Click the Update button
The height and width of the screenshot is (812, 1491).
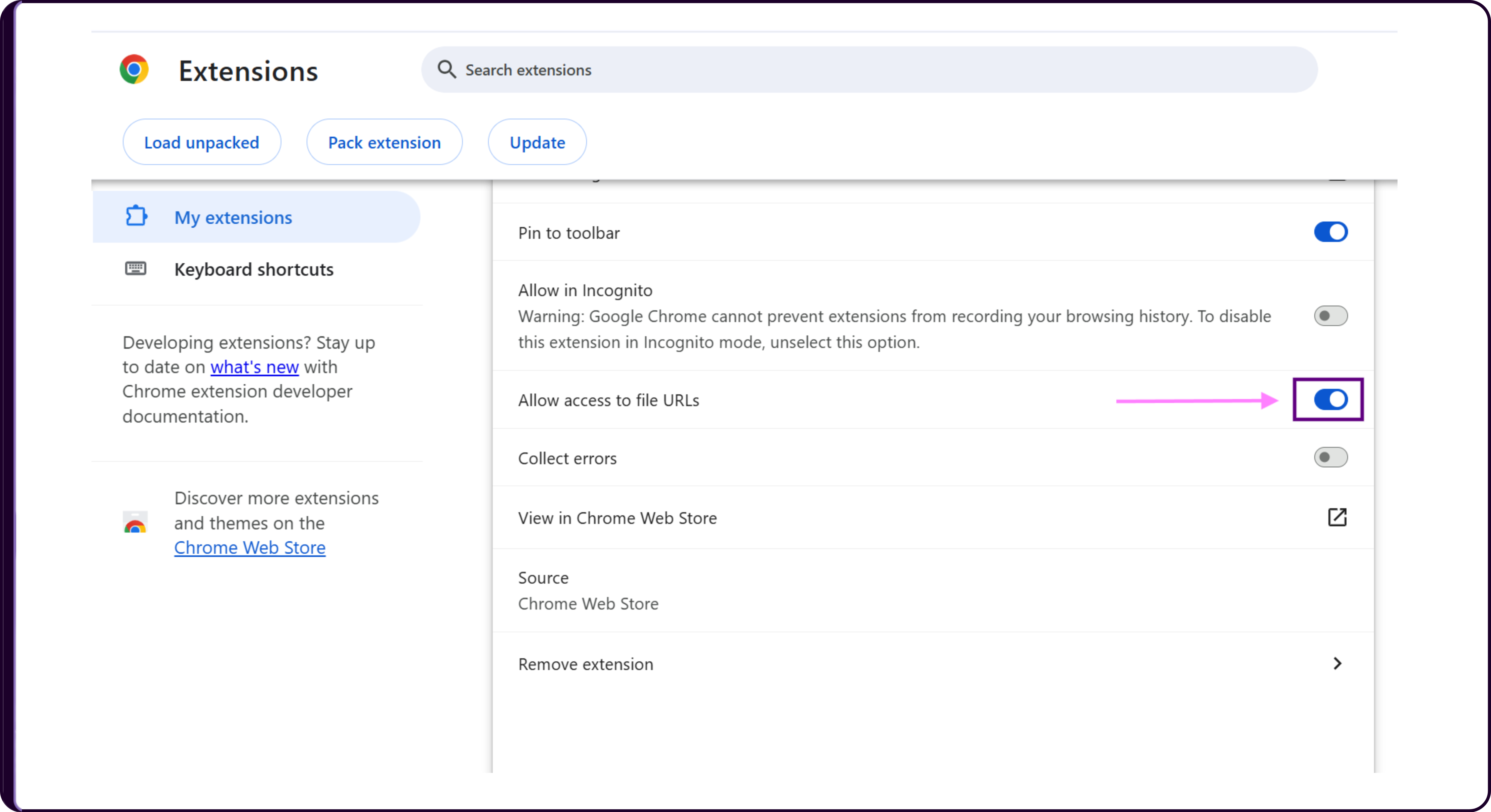coord(537,142)
